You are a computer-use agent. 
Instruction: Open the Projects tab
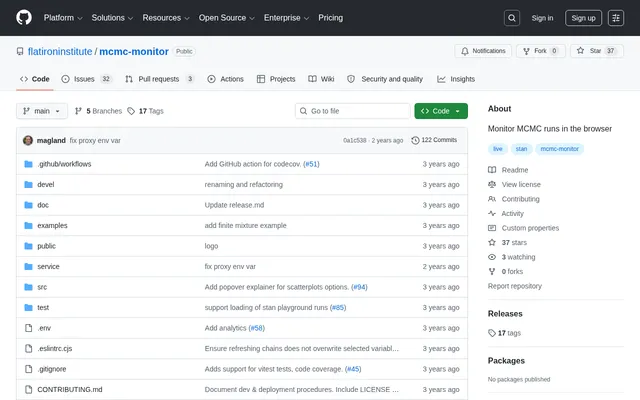coord(276,79)
